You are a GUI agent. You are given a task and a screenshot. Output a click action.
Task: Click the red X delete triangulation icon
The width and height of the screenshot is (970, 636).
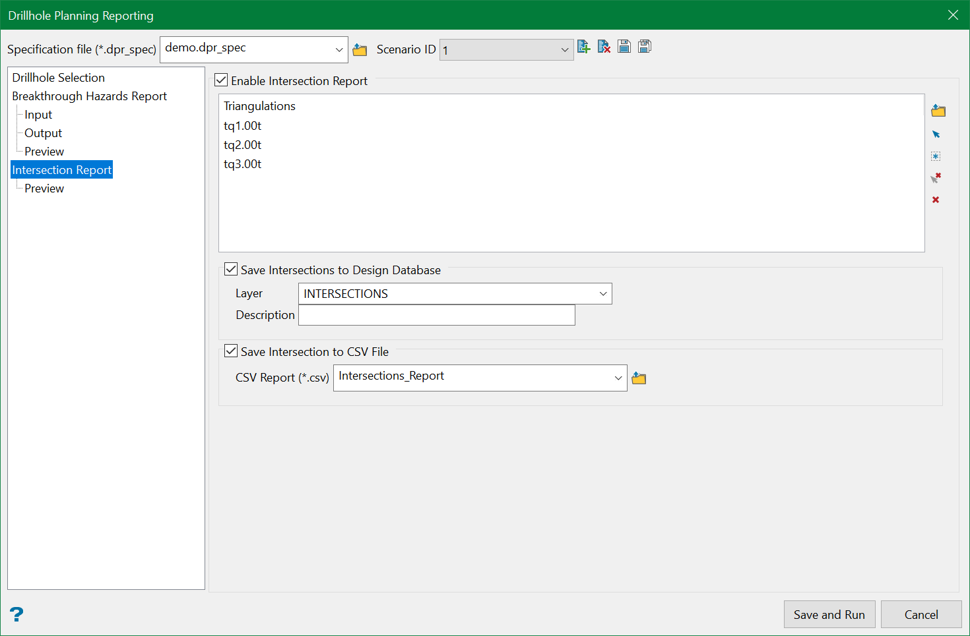tap(936, 200)
